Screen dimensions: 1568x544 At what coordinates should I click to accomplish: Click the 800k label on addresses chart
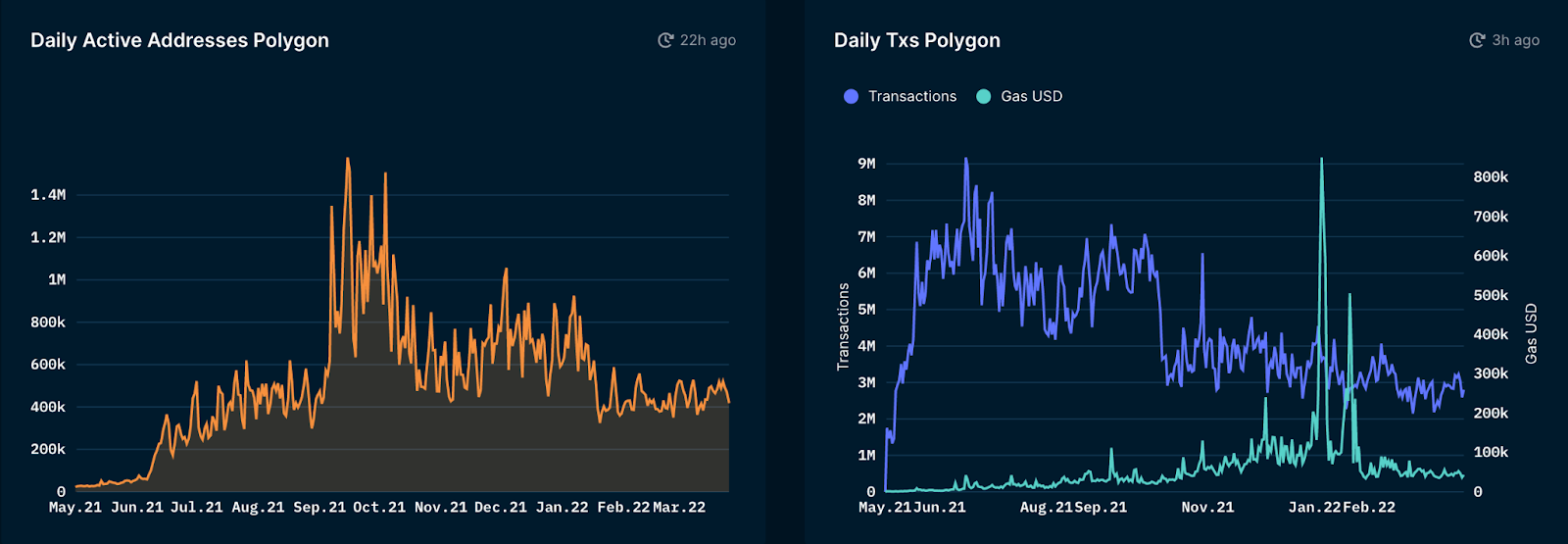coord(48,321)
